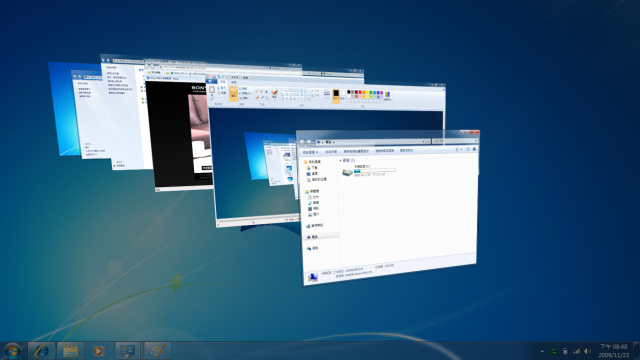Change view icon in Explorer toolbar
Screen dimensions: 640x360
click(x=458, y=149)
